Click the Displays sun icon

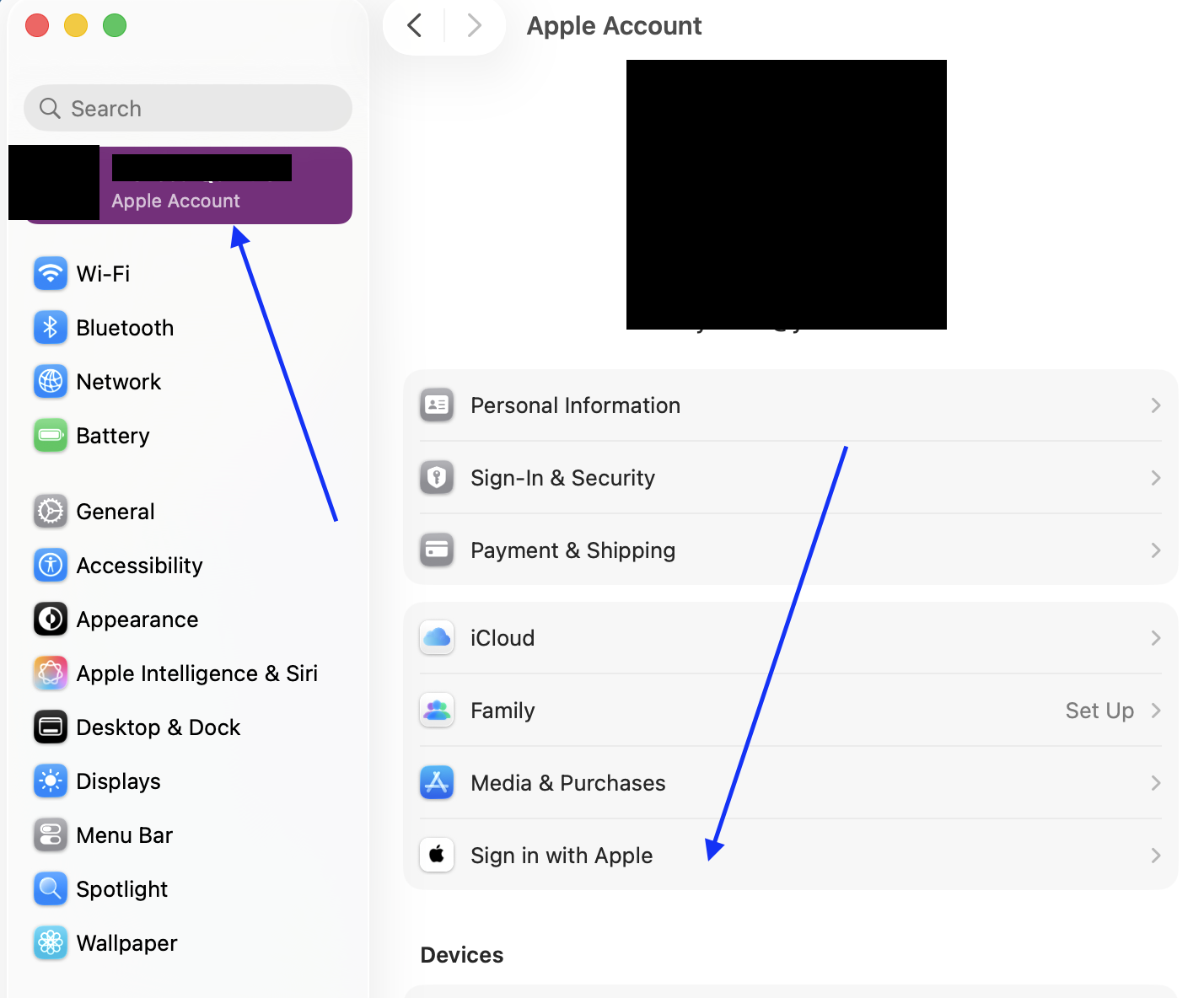[51, 781]
